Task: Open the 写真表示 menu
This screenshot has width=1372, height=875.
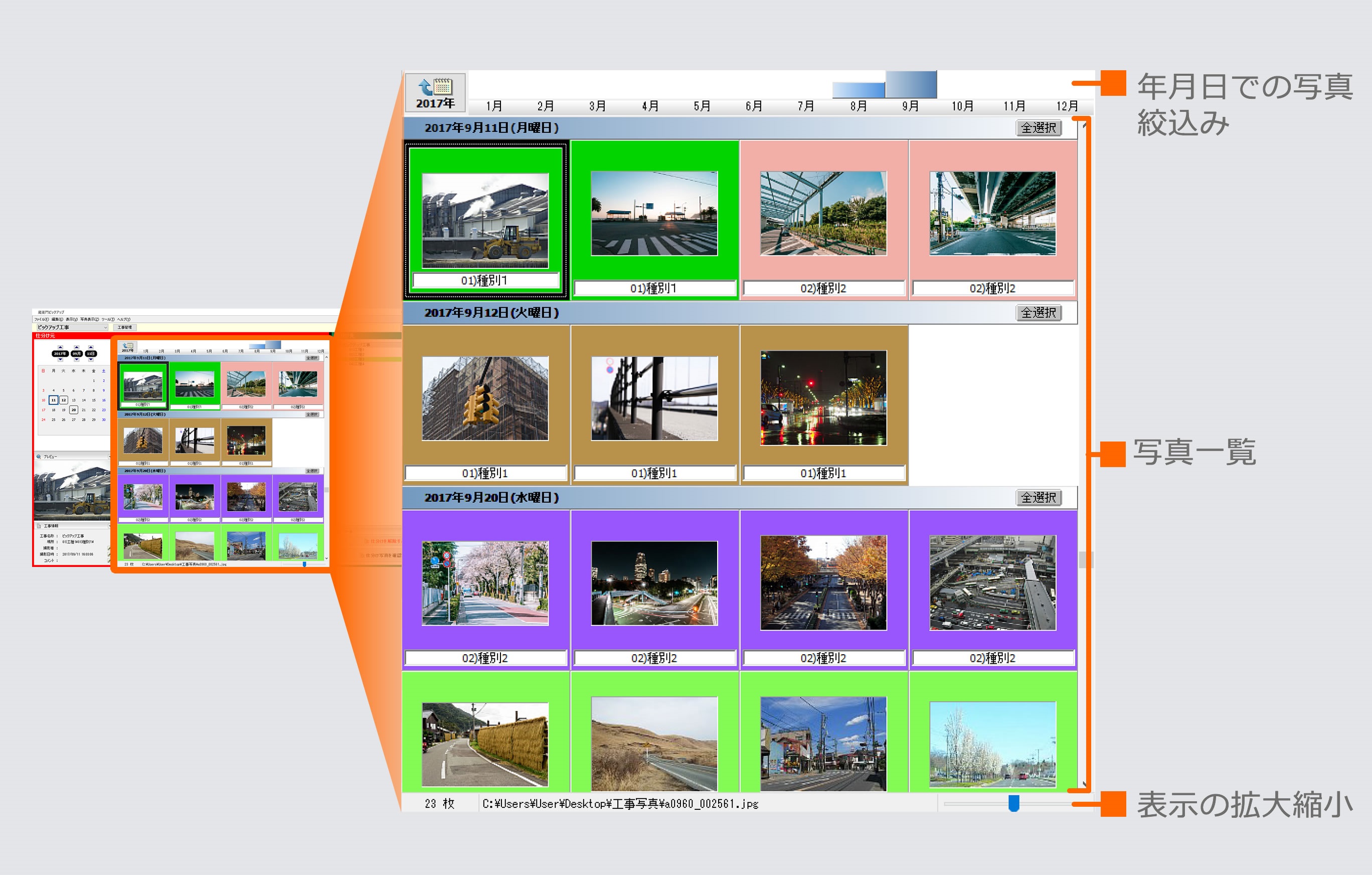Action: 89,320
